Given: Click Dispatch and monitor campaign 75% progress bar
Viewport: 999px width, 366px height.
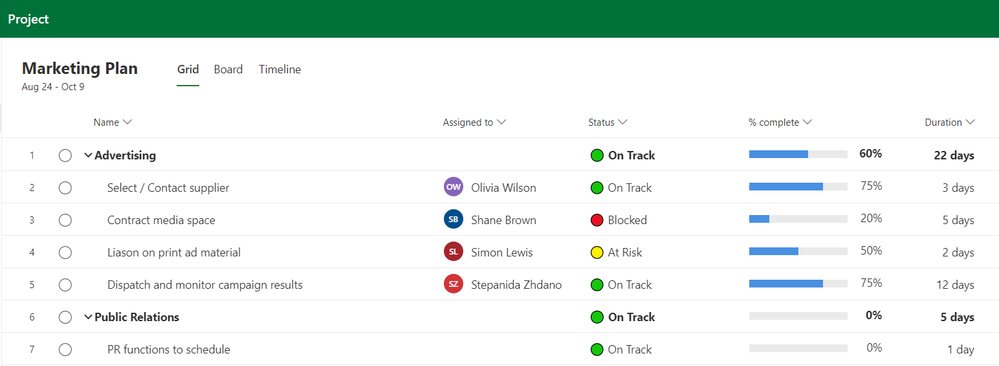Looking at the screenshot, I should pos(798,284).
